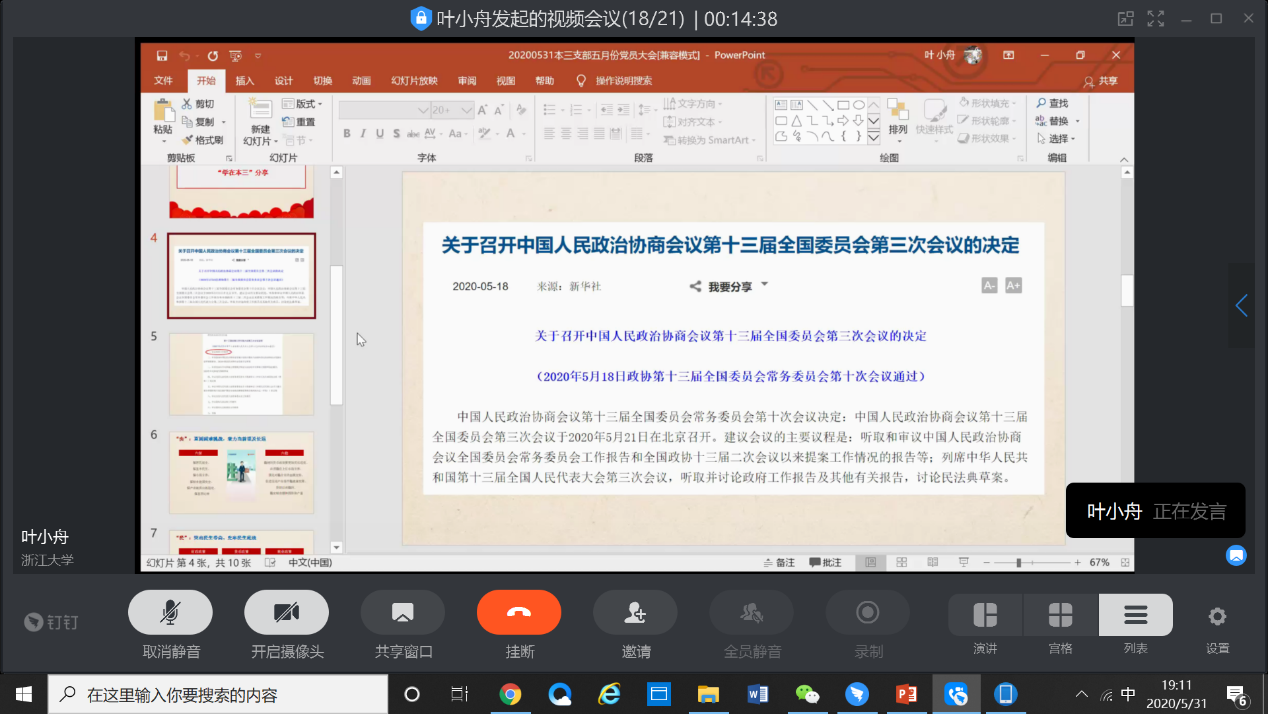Open the 插入 ribbon tab
The width and height of the screenshot is (1268, 714).
244,81
